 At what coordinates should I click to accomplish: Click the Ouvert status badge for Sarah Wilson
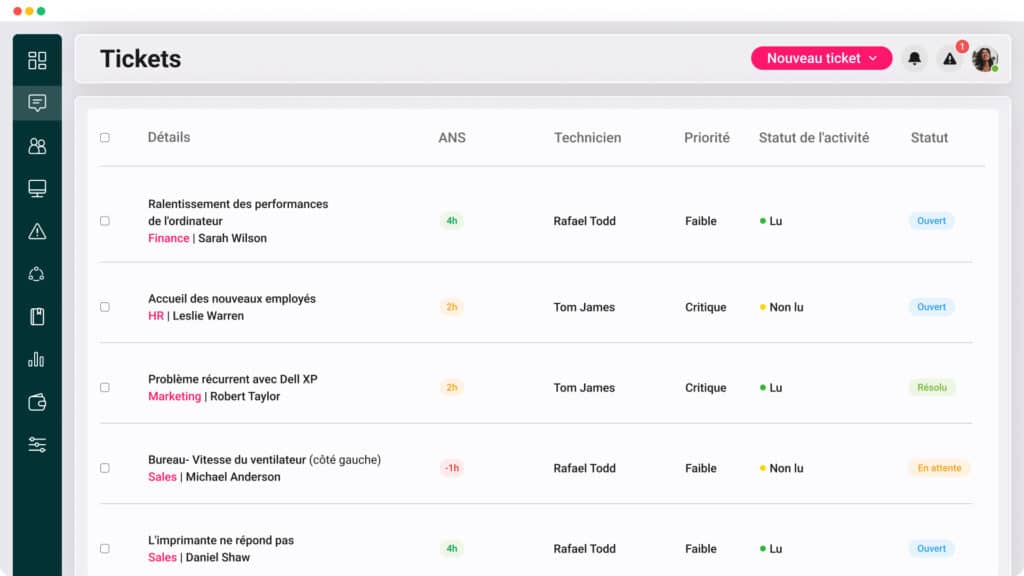(x=931, y=221)
